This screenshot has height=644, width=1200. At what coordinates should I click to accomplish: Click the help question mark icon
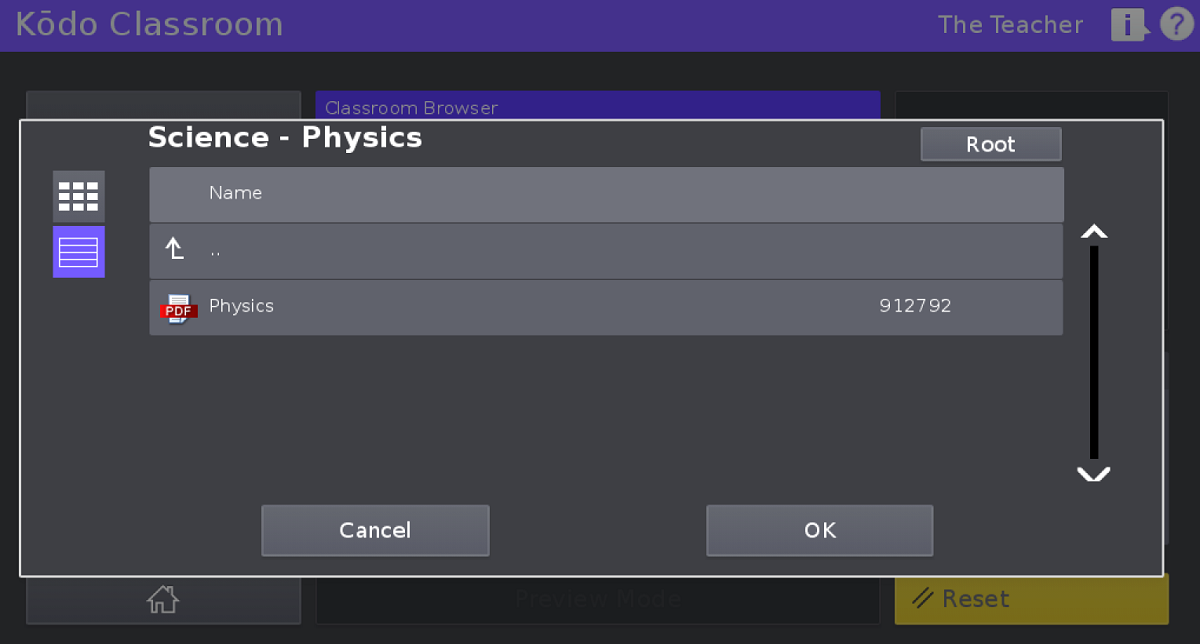pyautogui.click(x=1174, y=24)
